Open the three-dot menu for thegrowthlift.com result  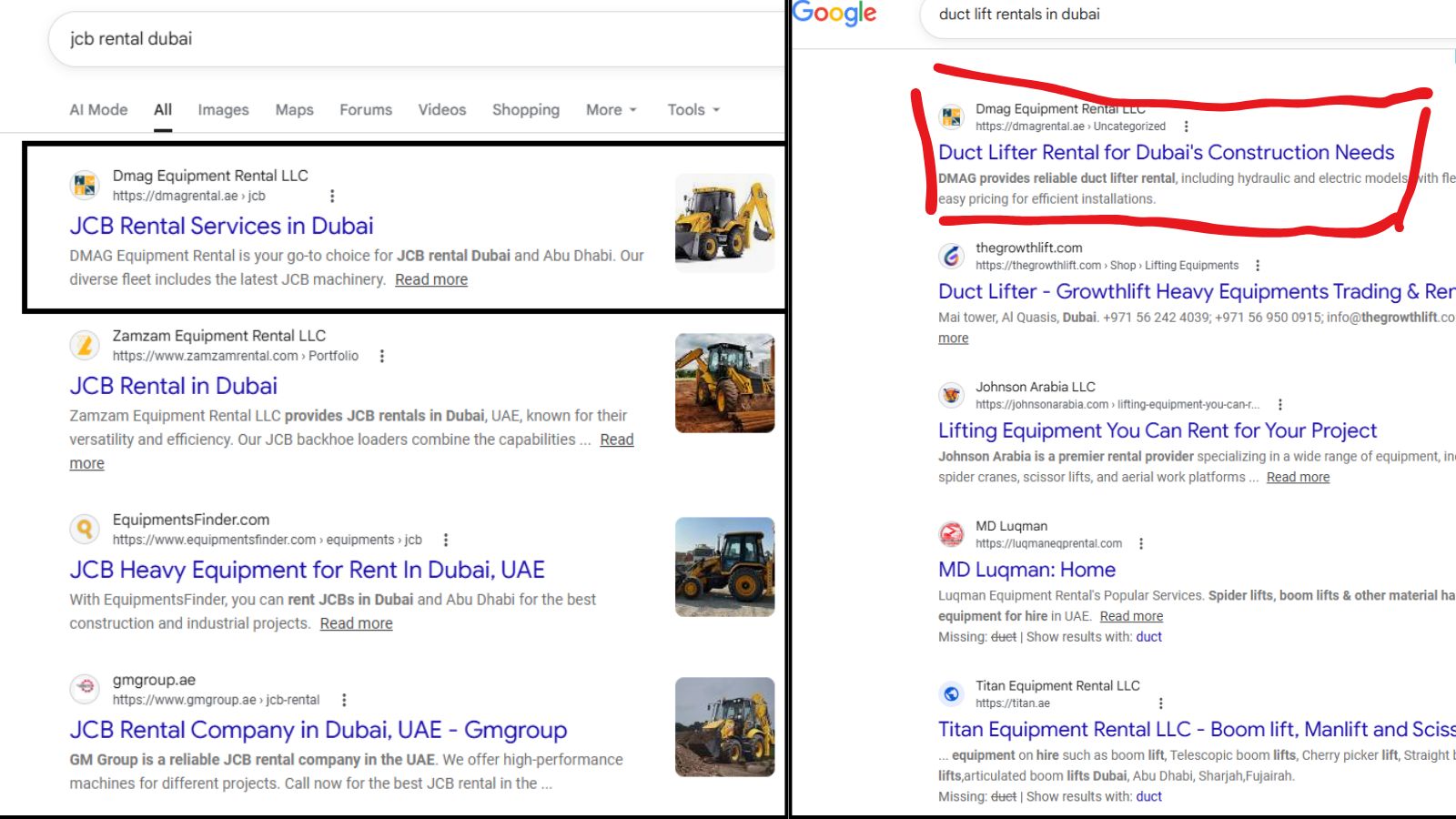[1258, 266]
